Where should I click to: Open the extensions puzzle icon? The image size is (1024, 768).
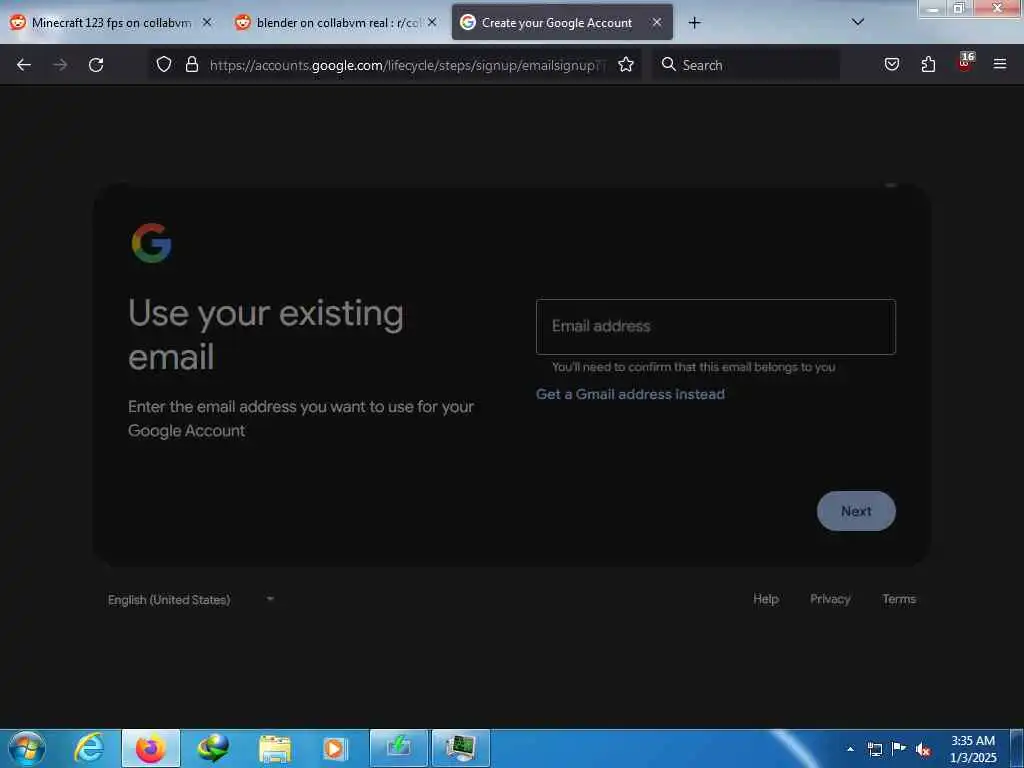tap(928, 64)
